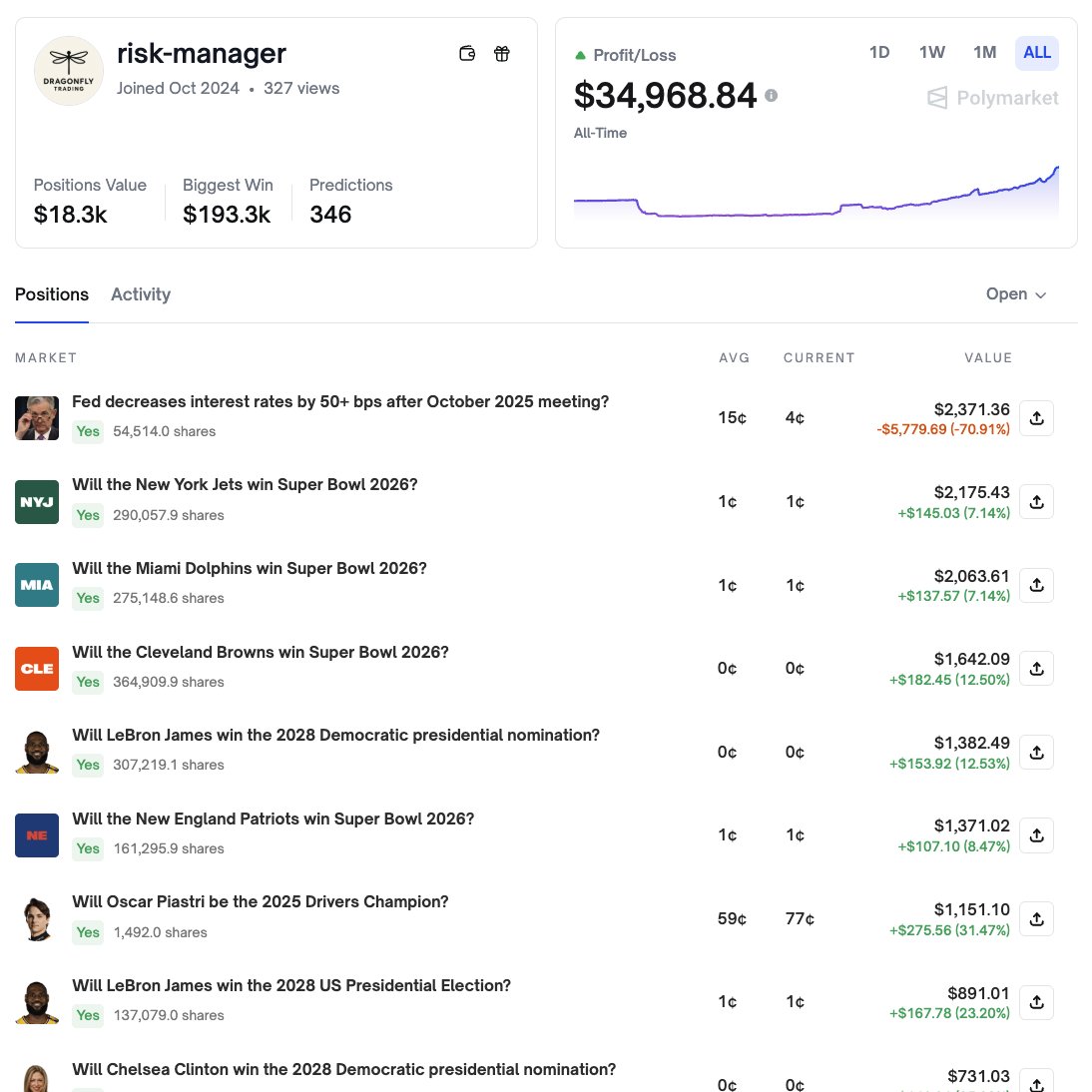The width and height of the screenshot is (1092, 1092).
Task: Click the Biggest Win $193.3k figure
Action: (x=227, y=215)
